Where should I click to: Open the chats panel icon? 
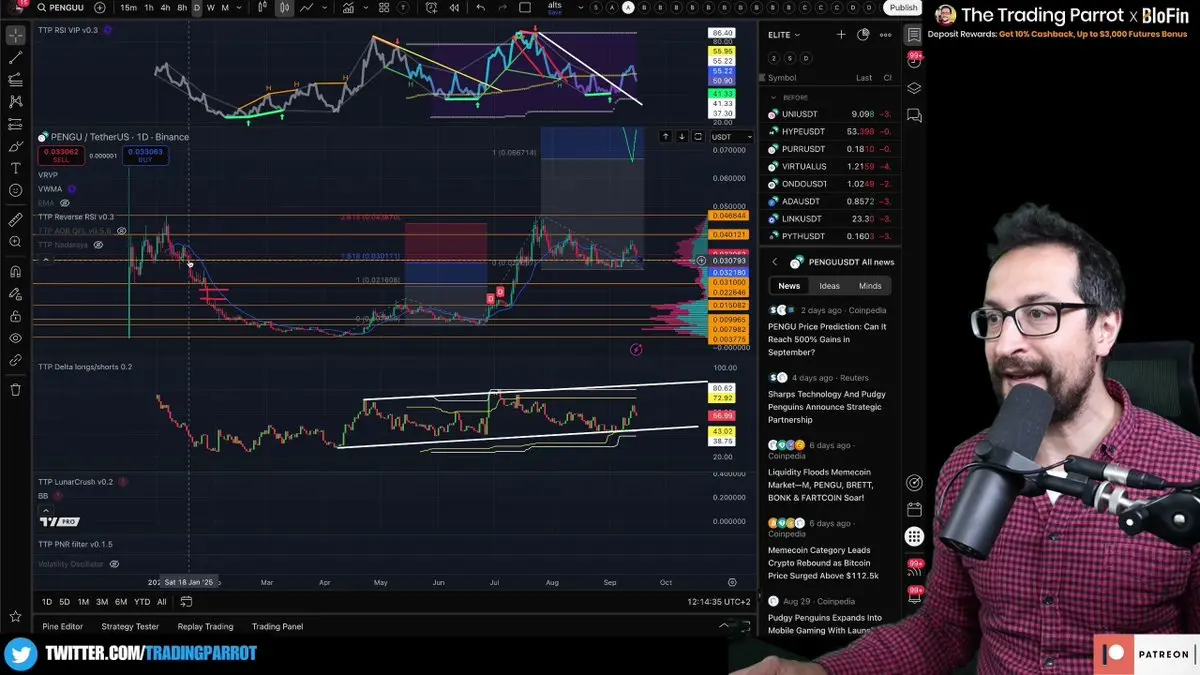tap(914, 115)
